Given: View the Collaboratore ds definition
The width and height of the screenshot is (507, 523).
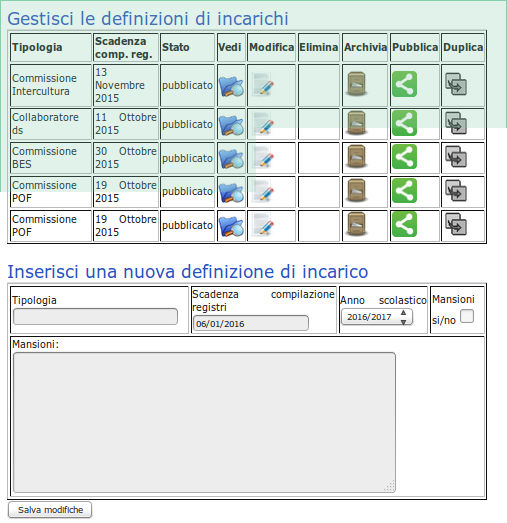Looking at the screenshot, I should (x=231, y=125).
